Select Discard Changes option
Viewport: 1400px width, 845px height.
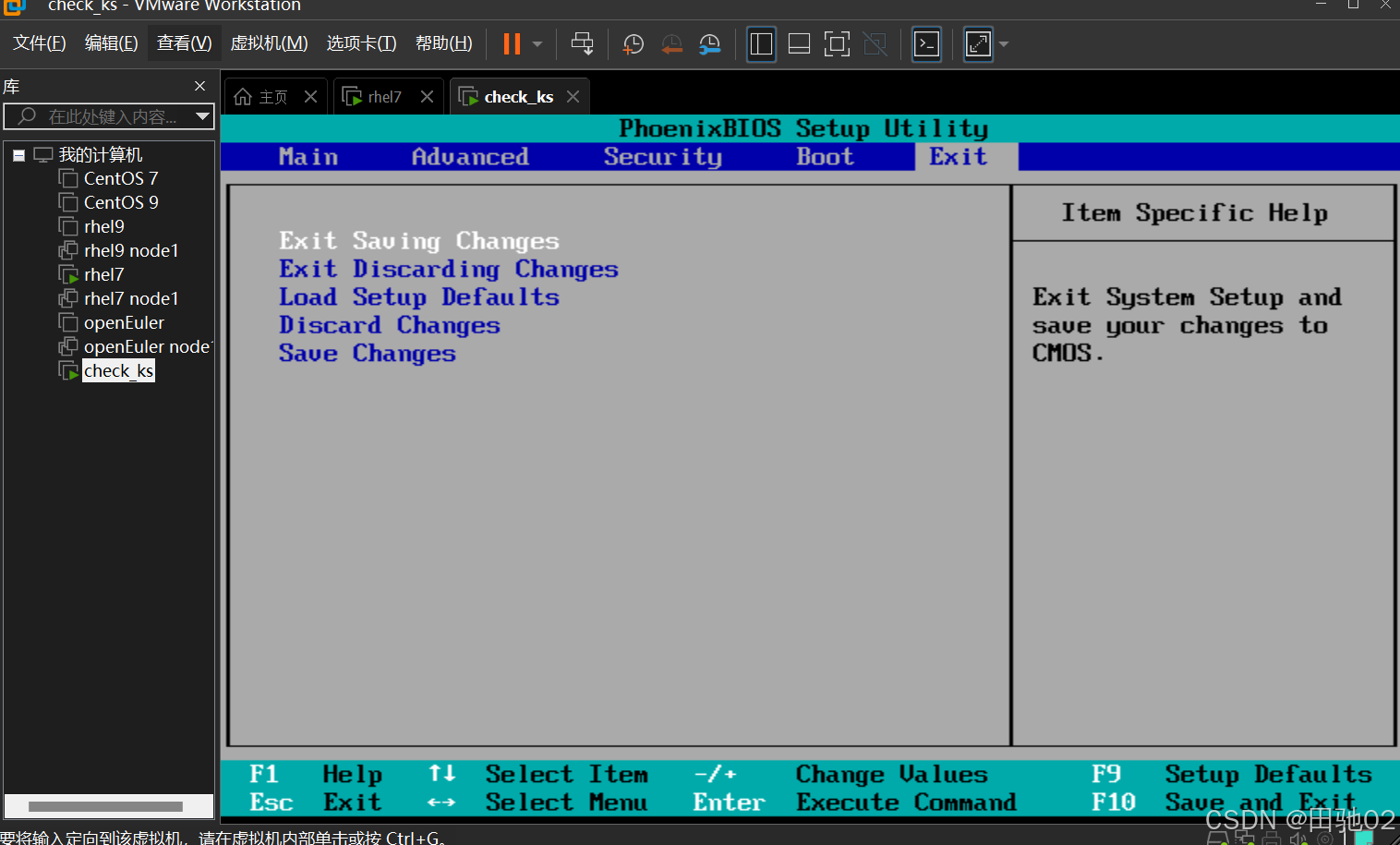(390, 326)
